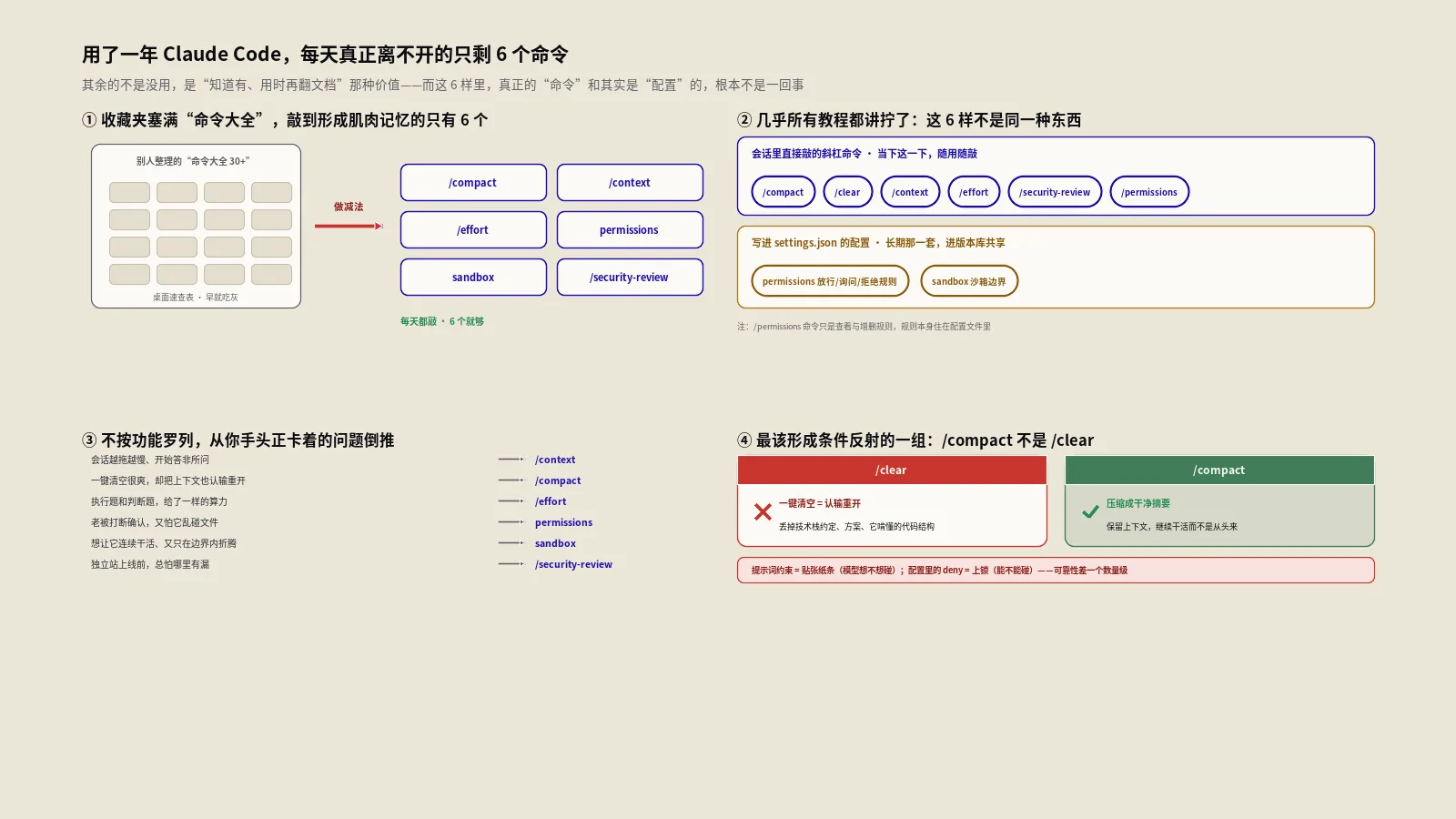Click the text '想让它连续干活、又只在边界内折腾'
Image resolution: width=1456 pixels, height=819 pixels.
pos(164,543)
